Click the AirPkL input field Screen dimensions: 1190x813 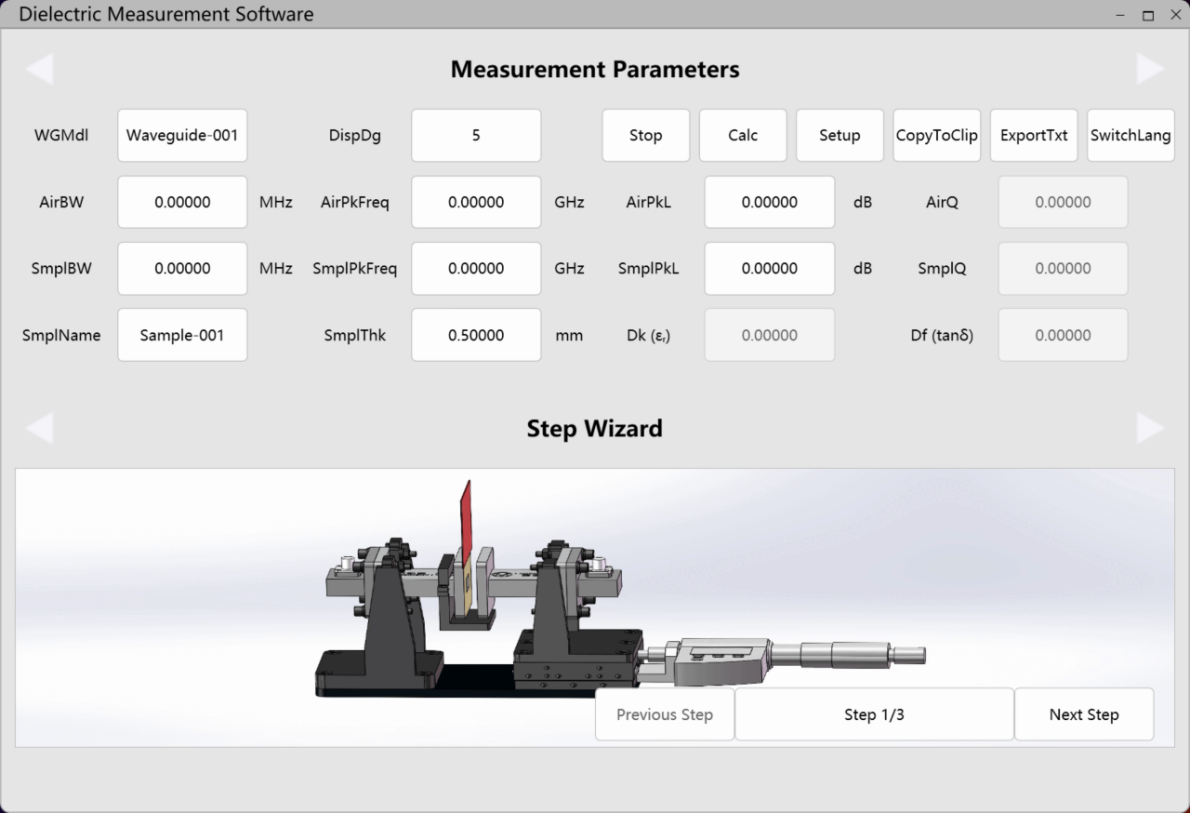click(770, 202)
